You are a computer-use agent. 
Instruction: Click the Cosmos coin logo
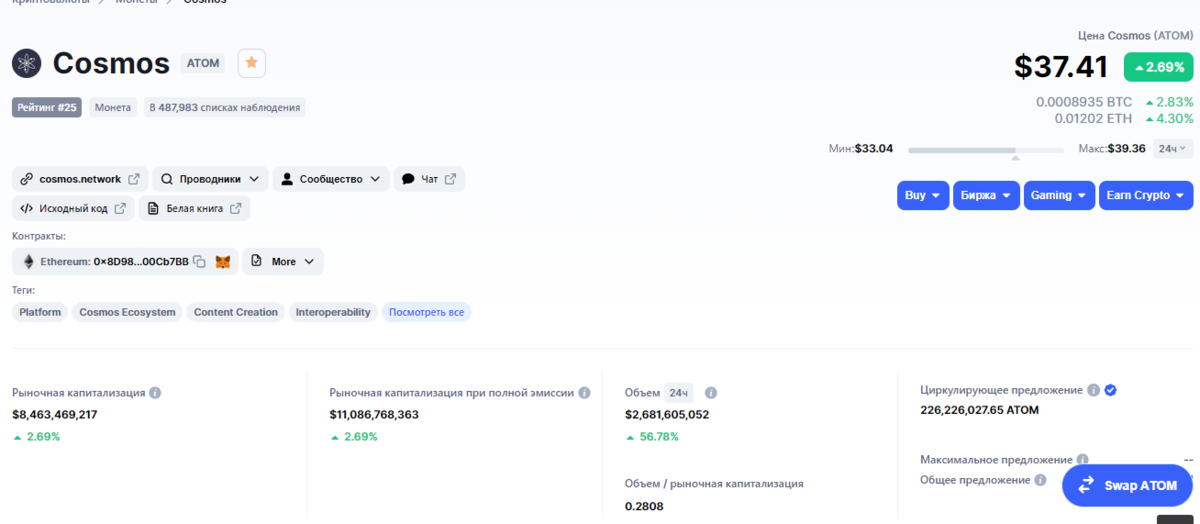[26, 63]
